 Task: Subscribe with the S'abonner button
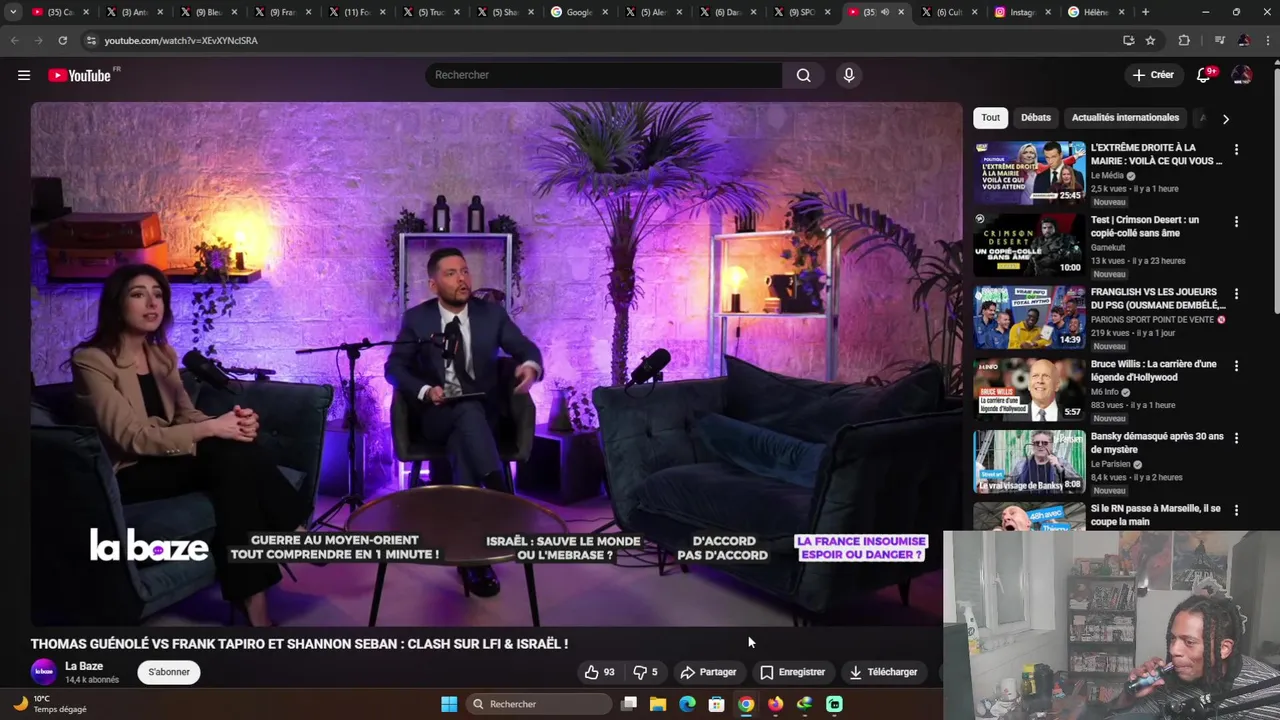[x=169, y=672]
